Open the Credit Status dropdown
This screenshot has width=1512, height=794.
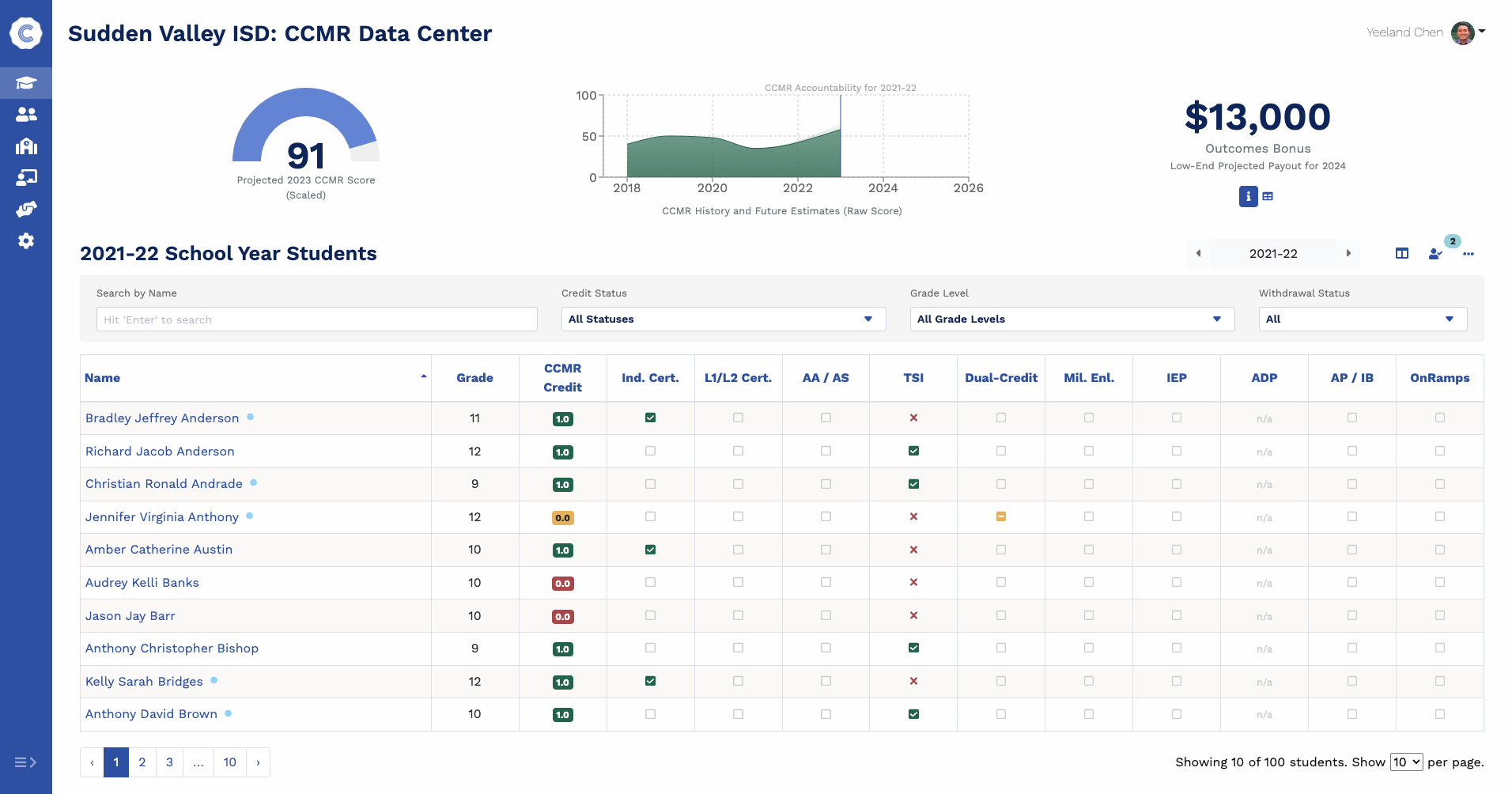pos(722,319)
